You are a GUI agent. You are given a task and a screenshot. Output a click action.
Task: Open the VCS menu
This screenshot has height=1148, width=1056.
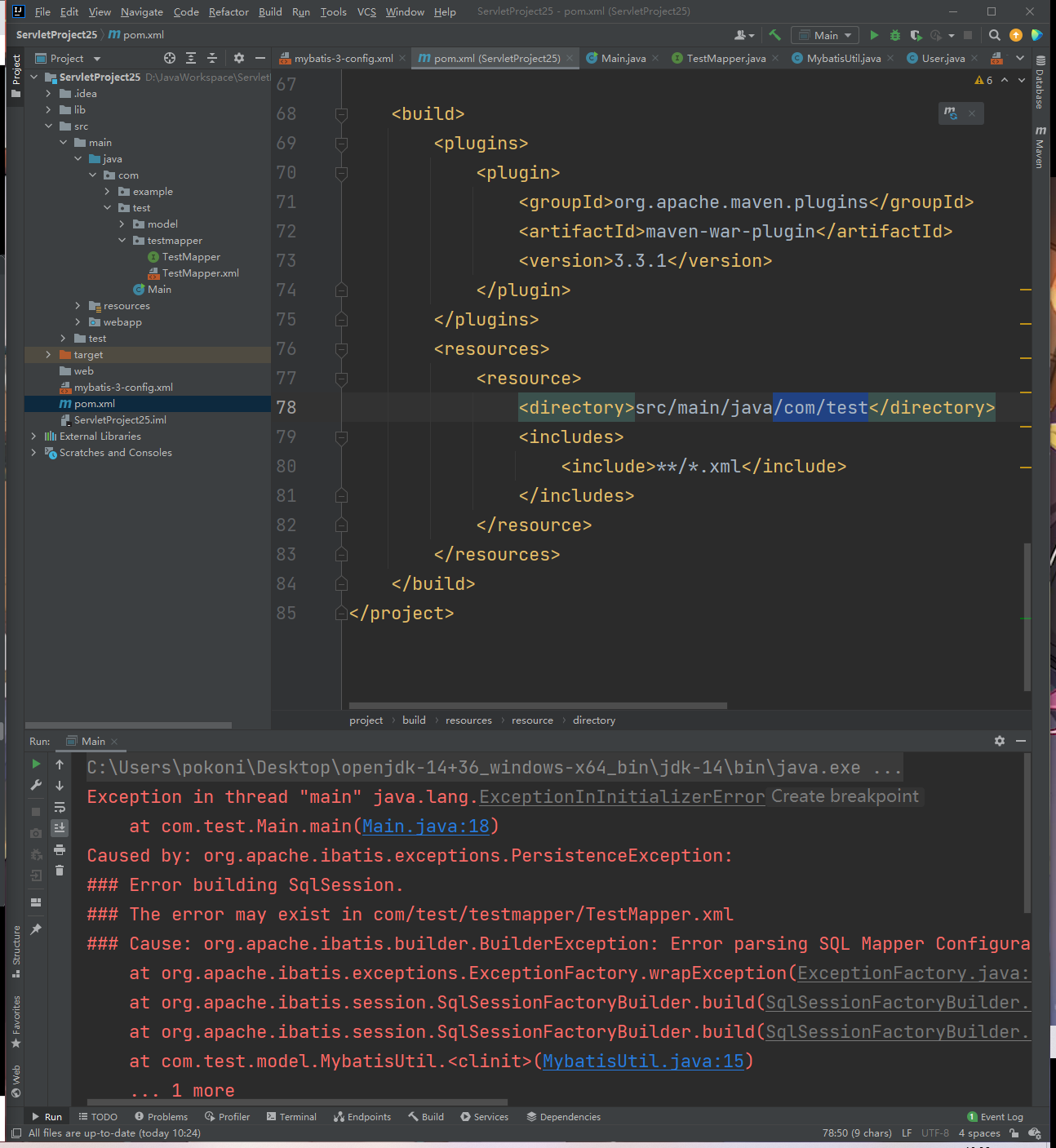(x=367, y=11)
